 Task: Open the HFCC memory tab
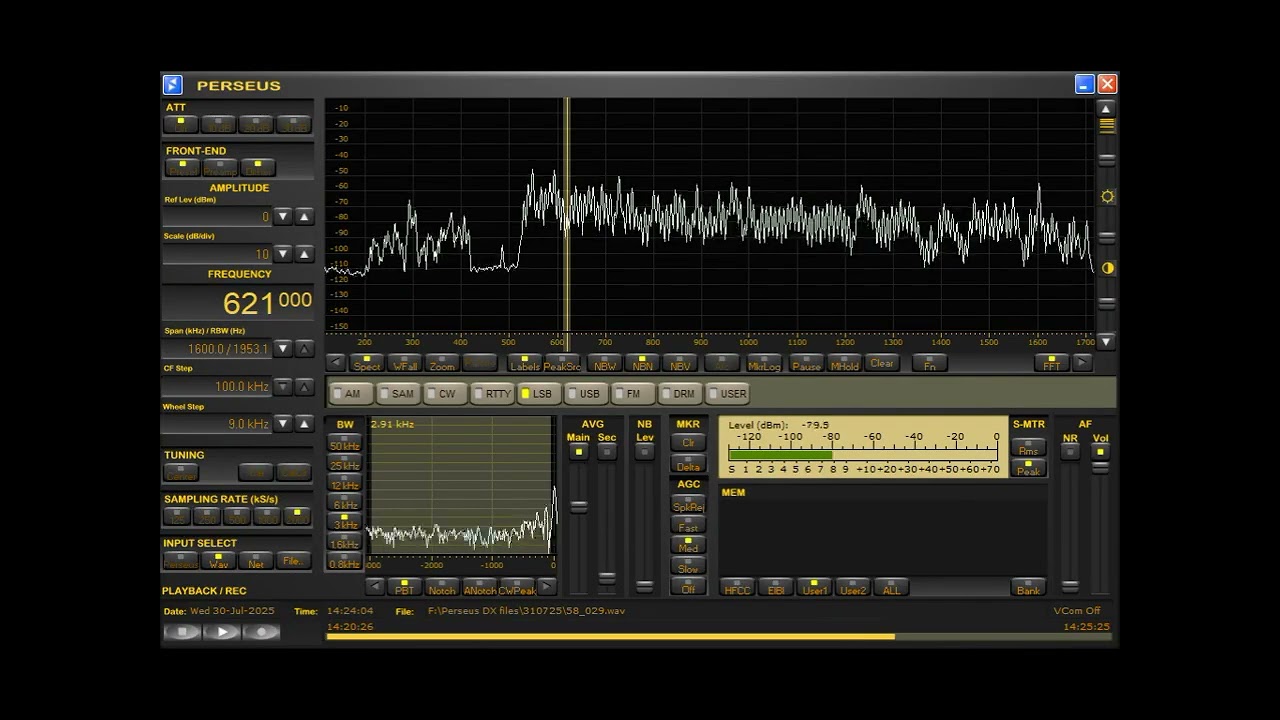pos(737,587)
